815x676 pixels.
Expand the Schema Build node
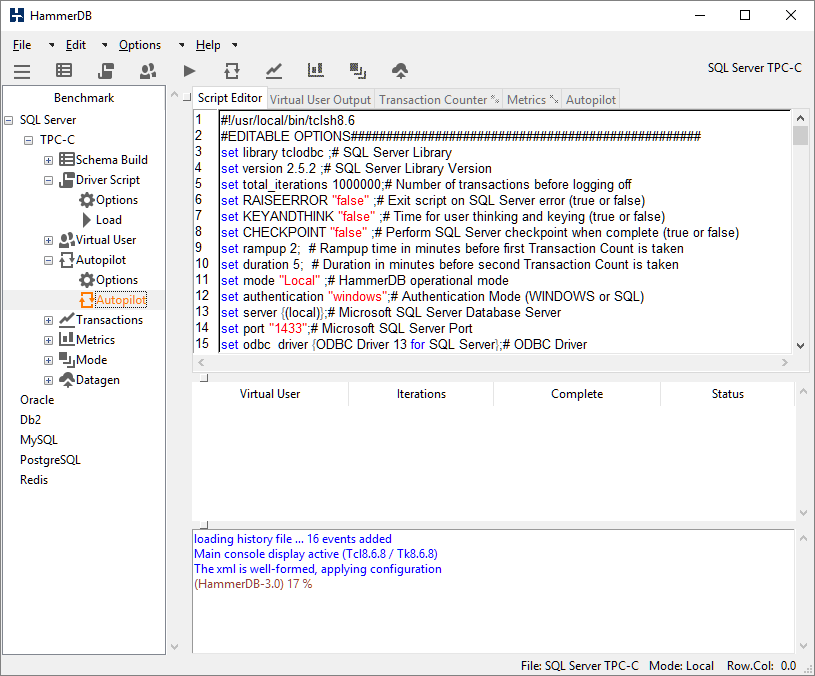[x=48, y=161]
